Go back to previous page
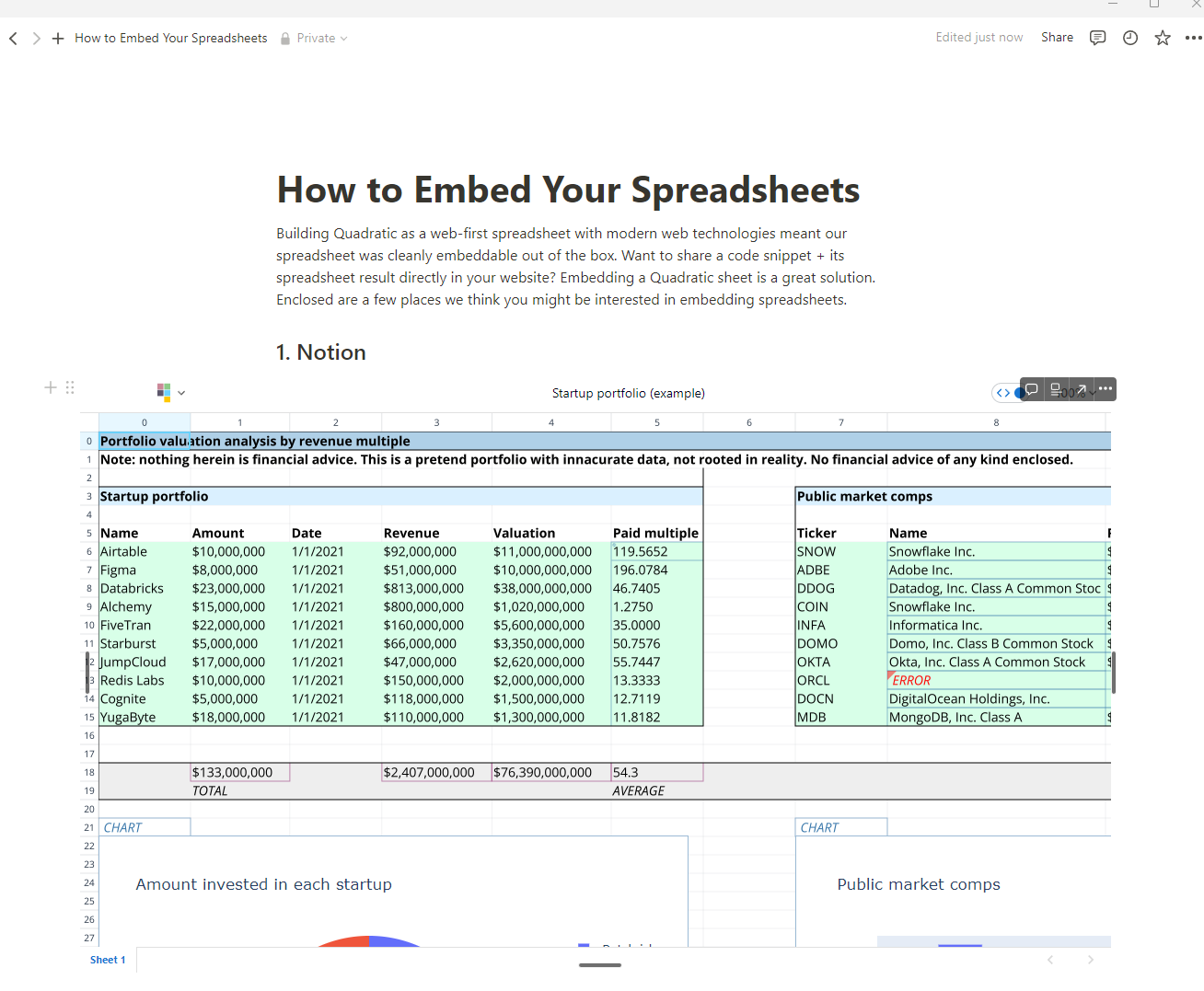This screenshot has width=1204, height=991. pyautogui.click(x=13, y=39)
